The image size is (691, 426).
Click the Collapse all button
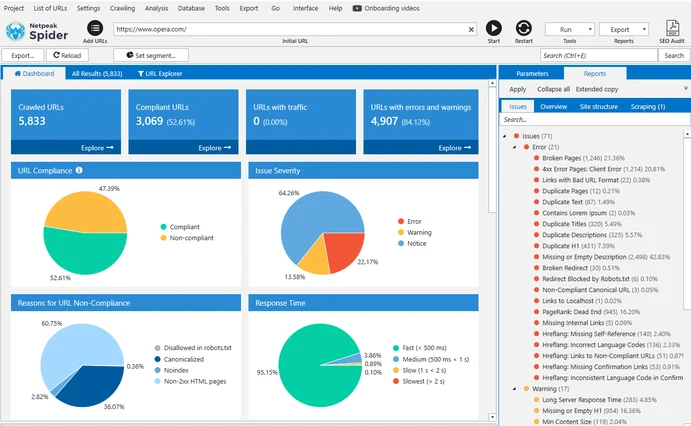pyautogui.click(x=553, y=90)
